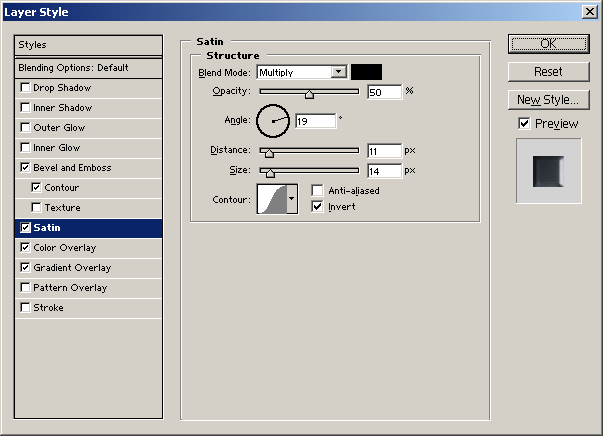The height and width of the screenshot is (436, 603).
Task: Open the Gradient Overlay settings
Action: pyautogui.click(x=71, y=268)
